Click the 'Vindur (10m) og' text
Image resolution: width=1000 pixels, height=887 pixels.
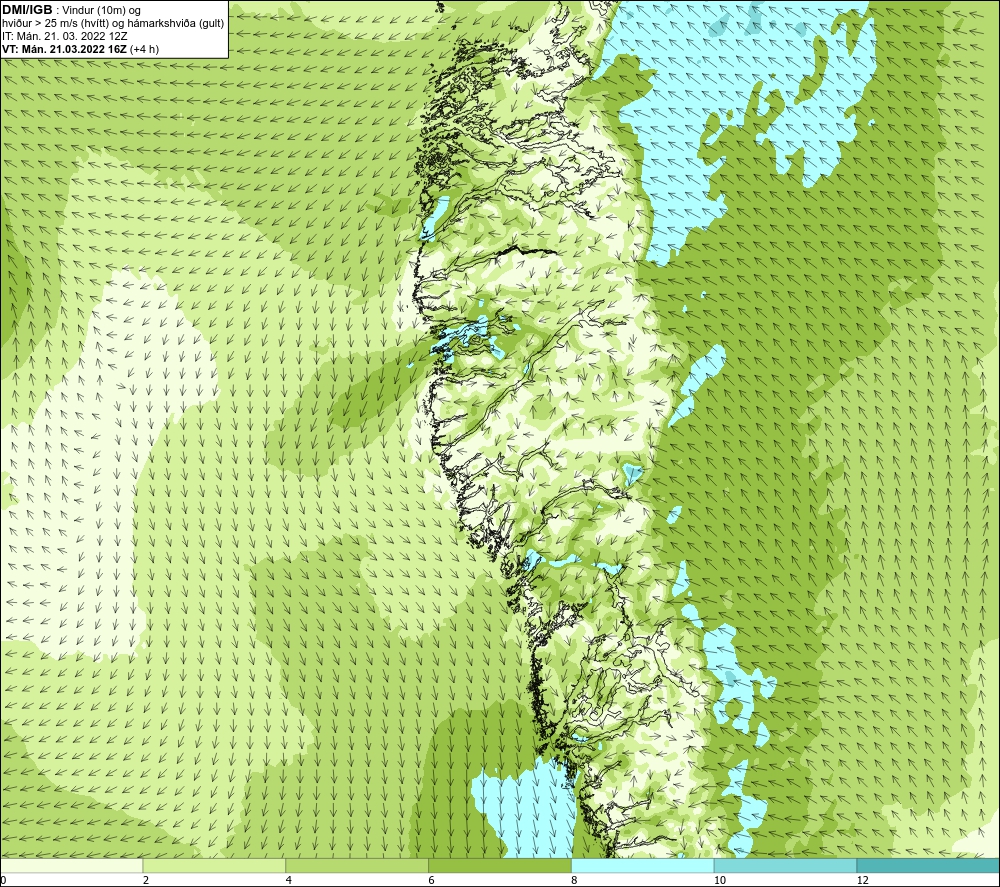[101, 11]
